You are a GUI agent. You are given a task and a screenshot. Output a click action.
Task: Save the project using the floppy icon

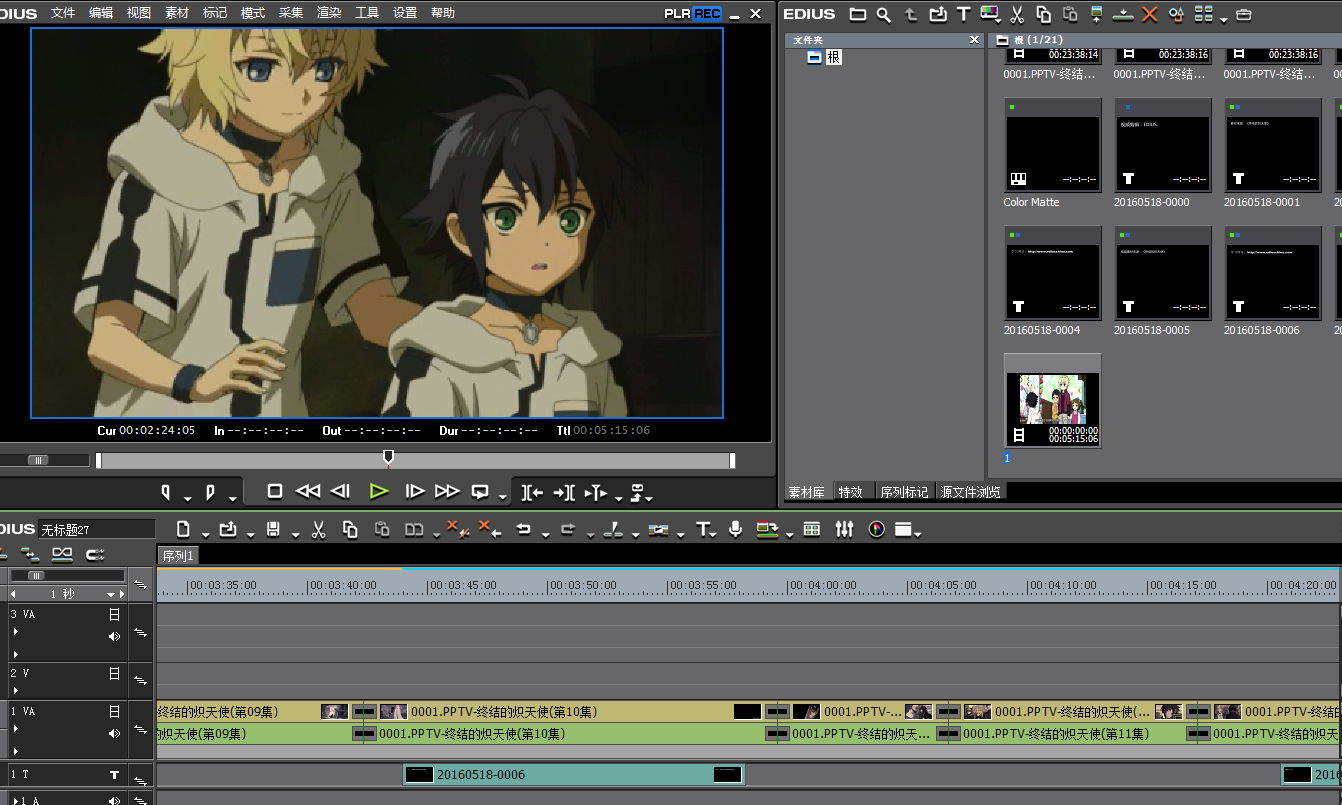274,529
